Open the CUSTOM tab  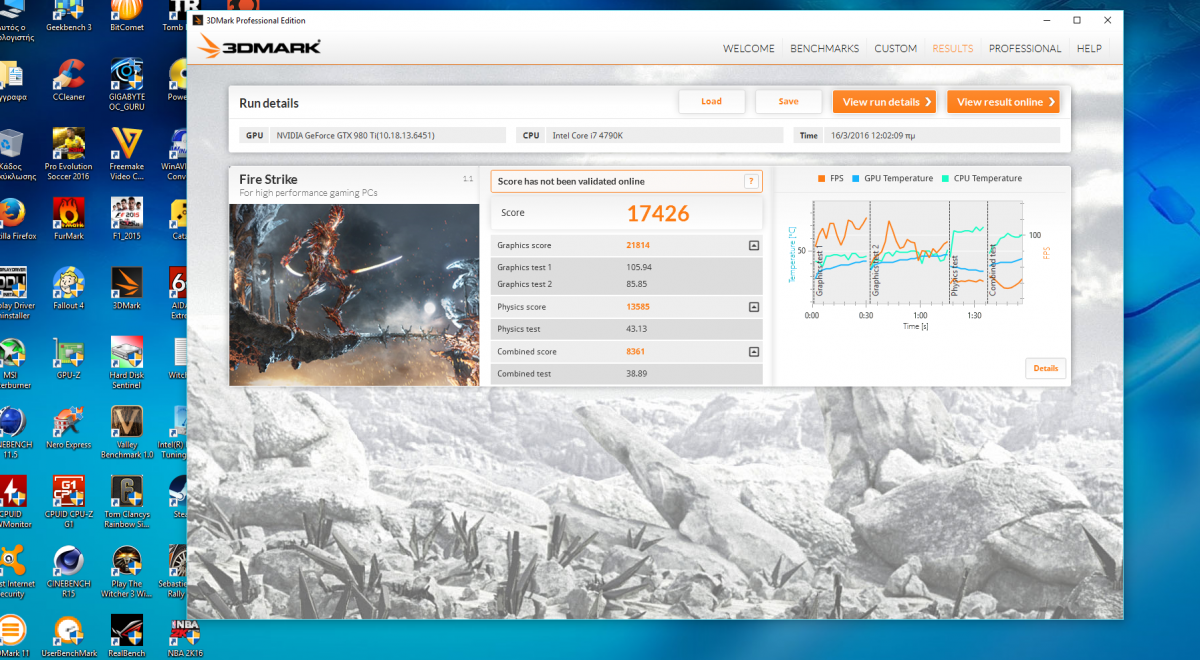pos(896,48)
